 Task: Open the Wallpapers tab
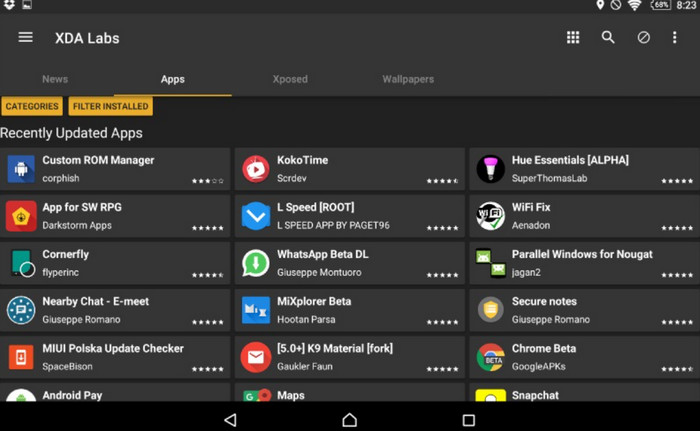[x=408, y=79]
